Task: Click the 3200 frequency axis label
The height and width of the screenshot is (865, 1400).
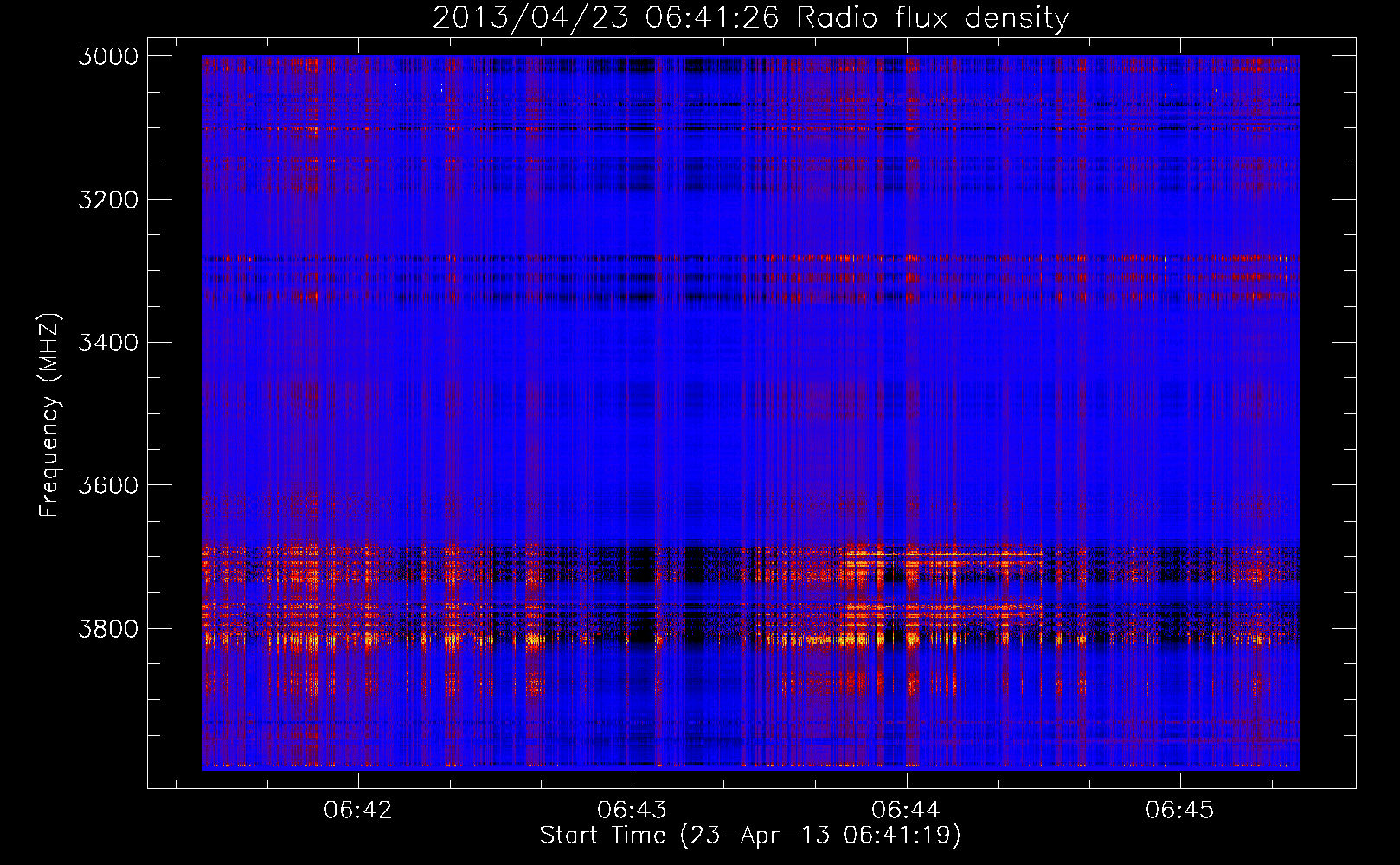Action: (x=108, y=199)
